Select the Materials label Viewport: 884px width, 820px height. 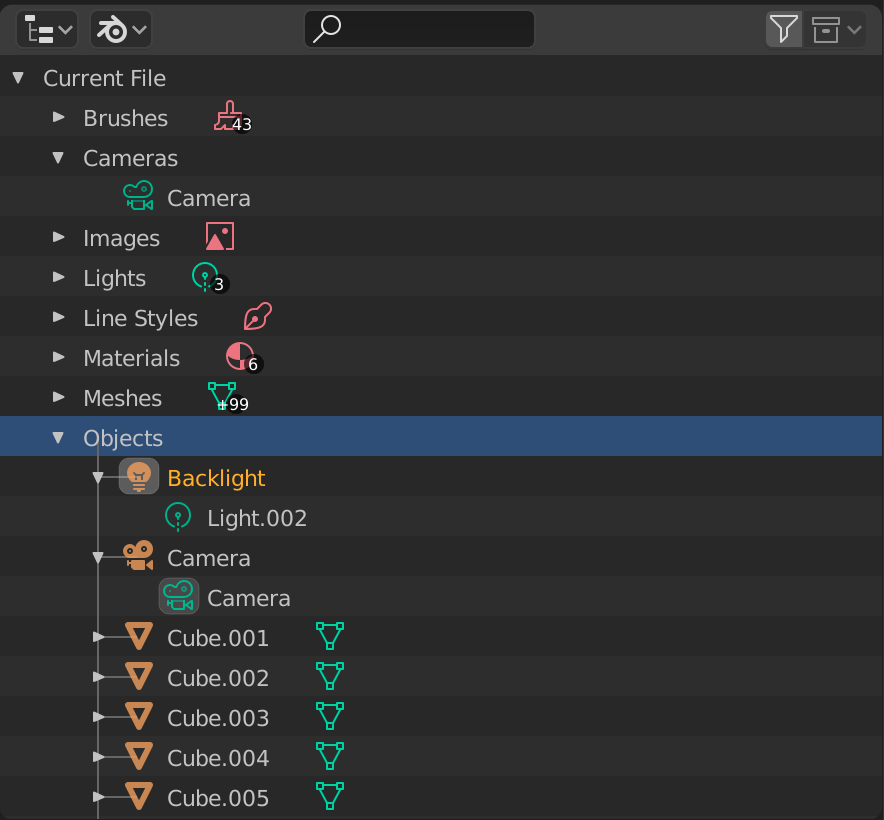tap(131, 359)
